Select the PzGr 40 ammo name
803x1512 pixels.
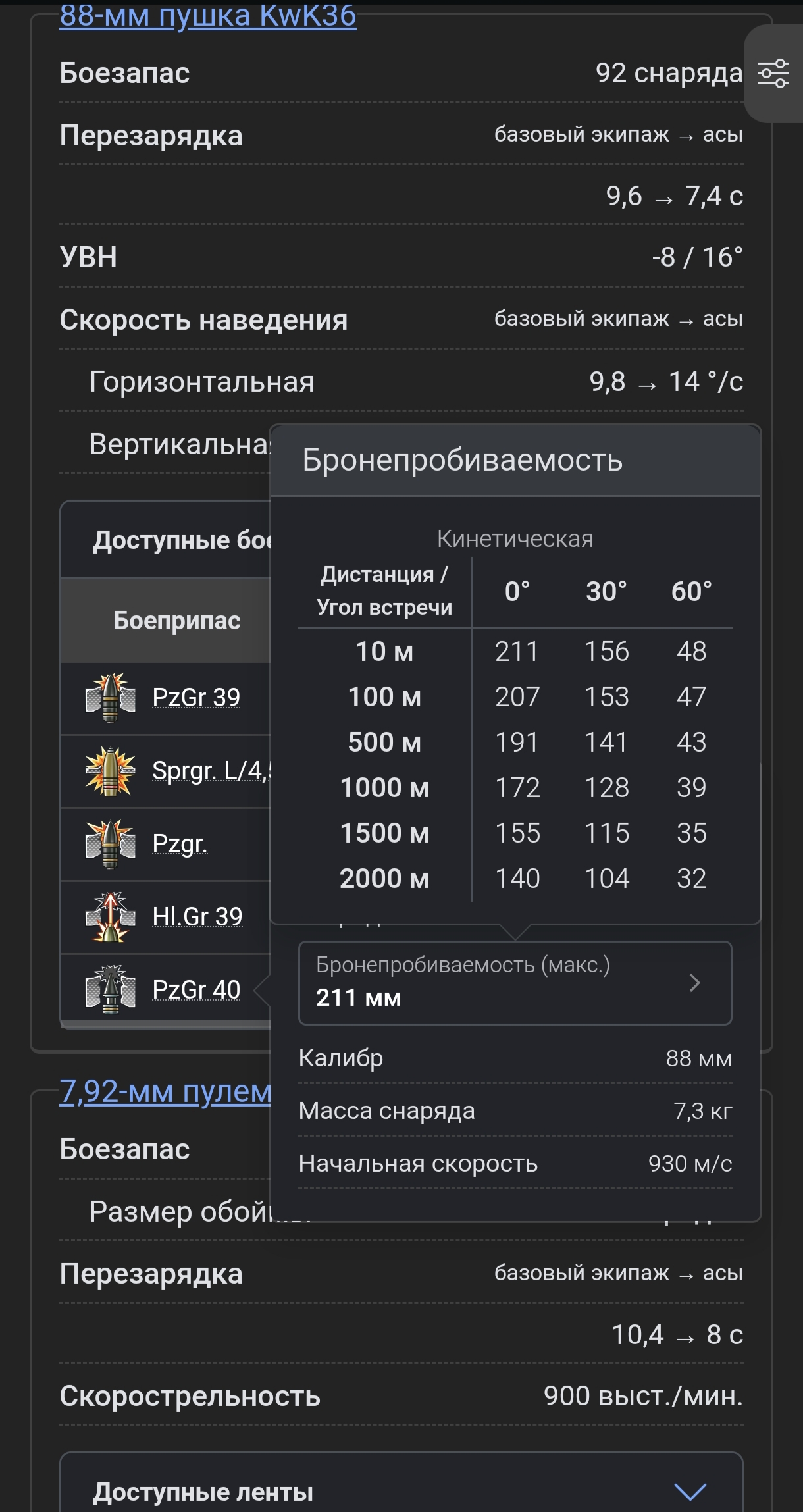pos(196,989)
